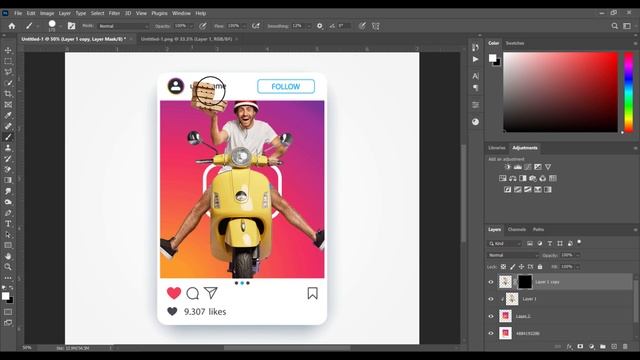Open the layer blend mode dropdown
640x360 pixels.
513,256
